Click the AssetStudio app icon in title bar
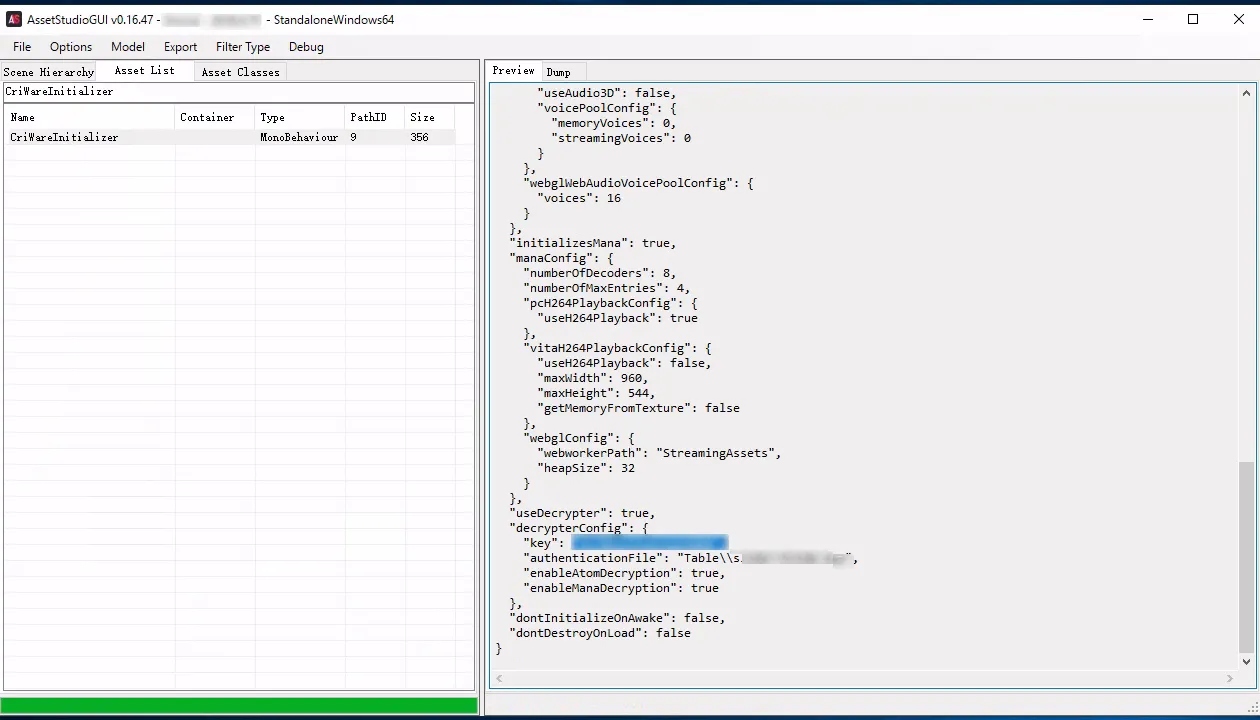The image size is (1260, 720). coord(14,20)
